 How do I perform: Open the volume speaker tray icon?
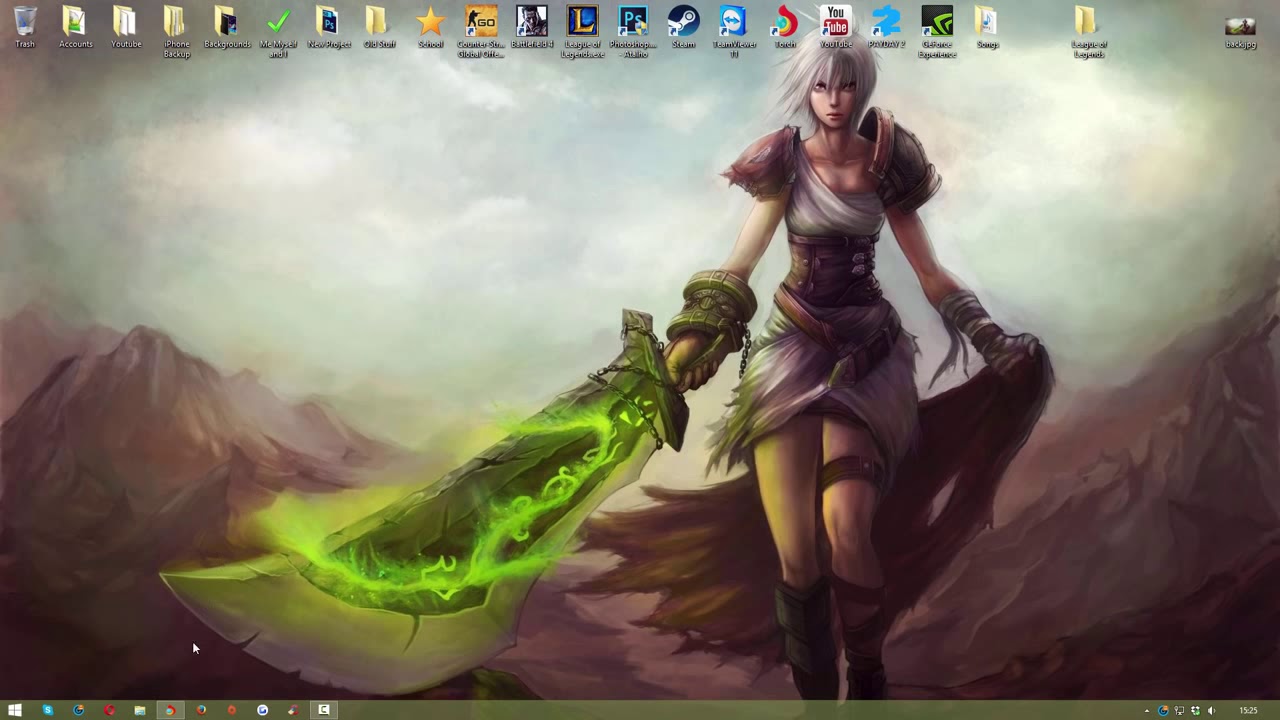click(1212, 711)
